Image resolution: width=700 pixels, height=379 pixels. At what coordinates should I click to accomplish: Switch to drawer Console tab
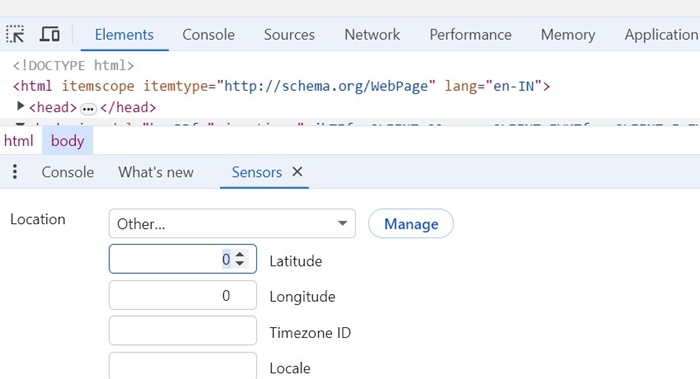point(68,172)
